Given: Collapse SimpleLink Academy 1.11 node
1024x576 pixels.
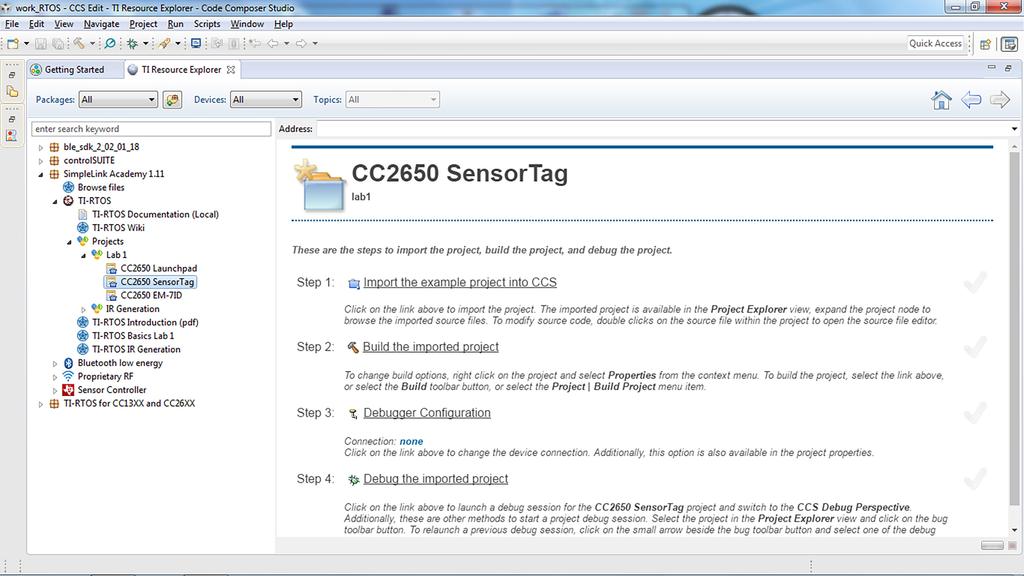Looking at the screenshot, I should (x=40, y=174).
